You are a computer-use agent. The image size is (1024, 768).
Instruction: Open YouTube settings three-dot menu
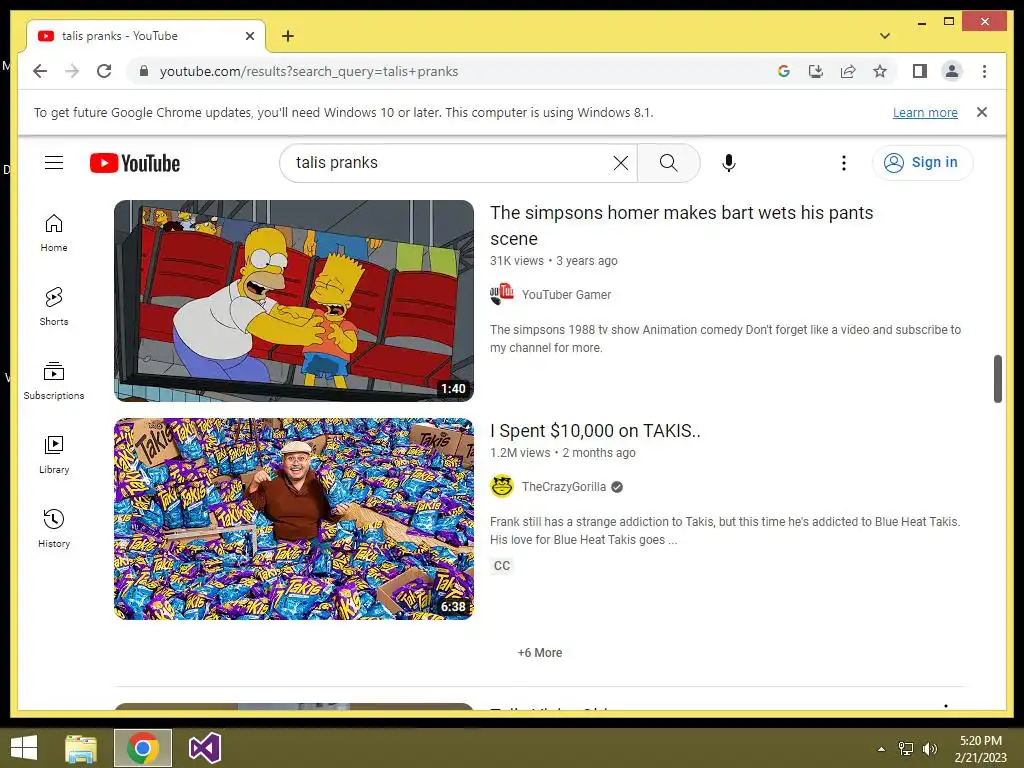coord(844,163)
